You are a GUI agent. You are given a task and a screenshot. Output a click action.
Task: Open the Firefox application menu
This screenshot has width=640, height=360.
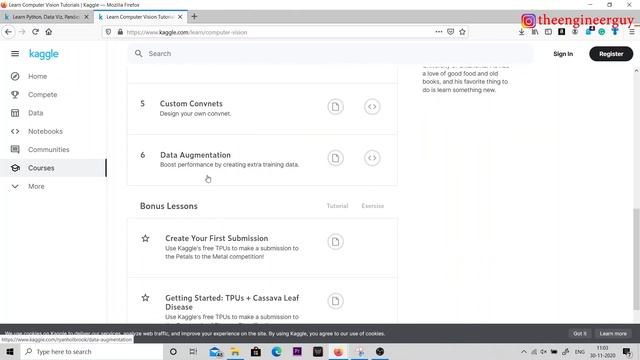[631, 32]
